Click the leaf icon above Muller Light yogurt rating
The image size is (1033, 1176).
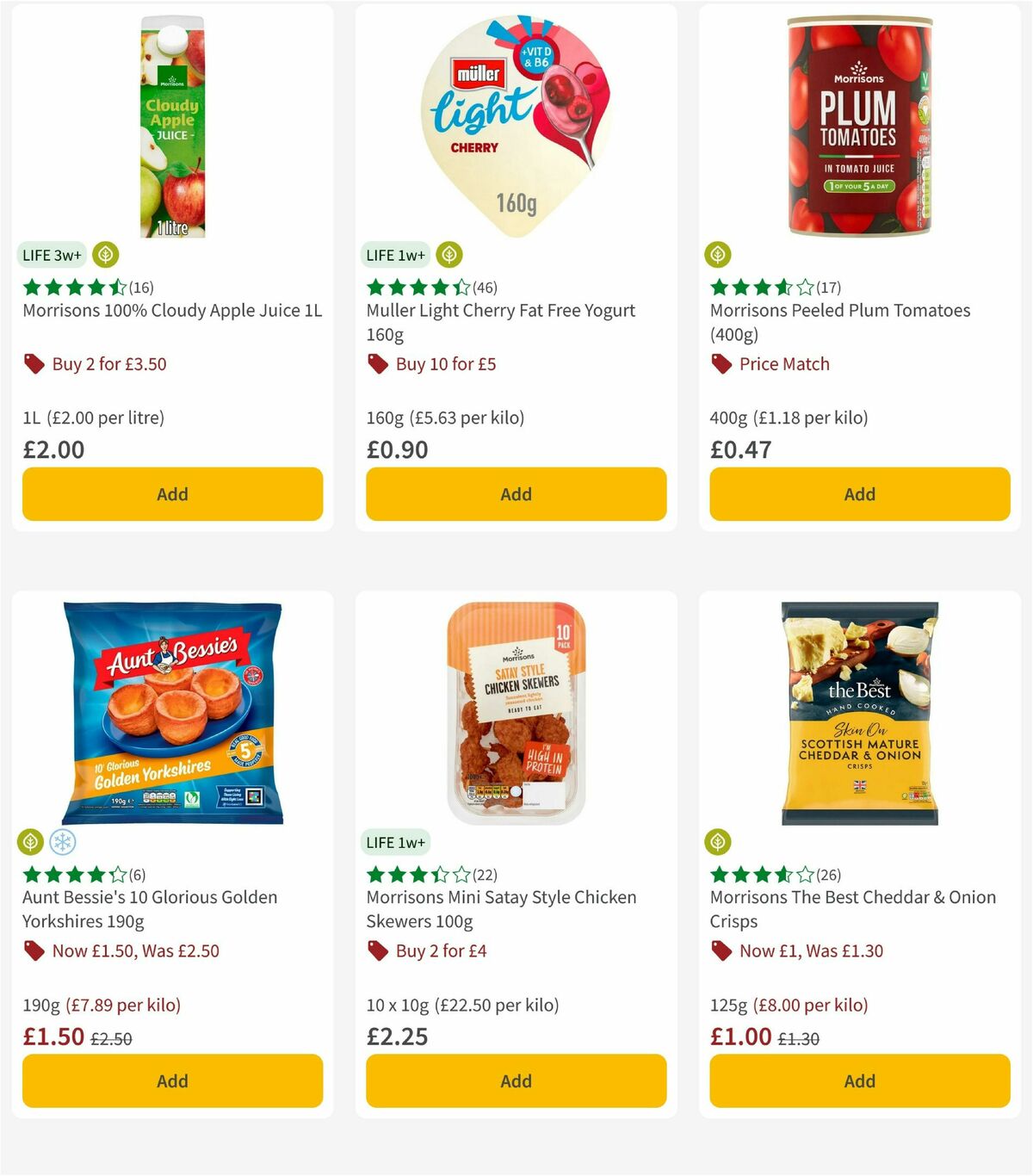(448, 255)
